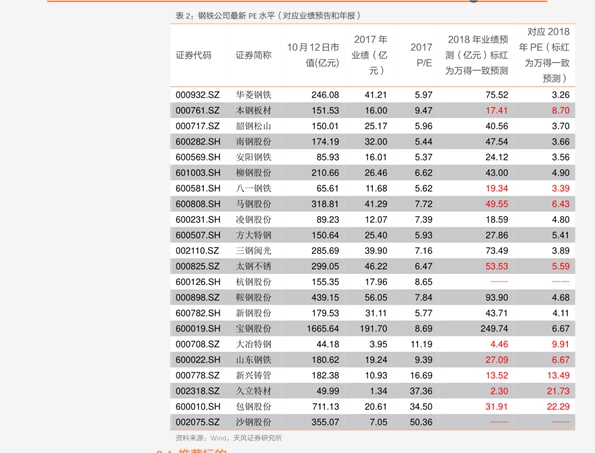Click the 2017 P/E column header
Image resolution: width=595 pixels, height=453 pixels.
[421, 55]
